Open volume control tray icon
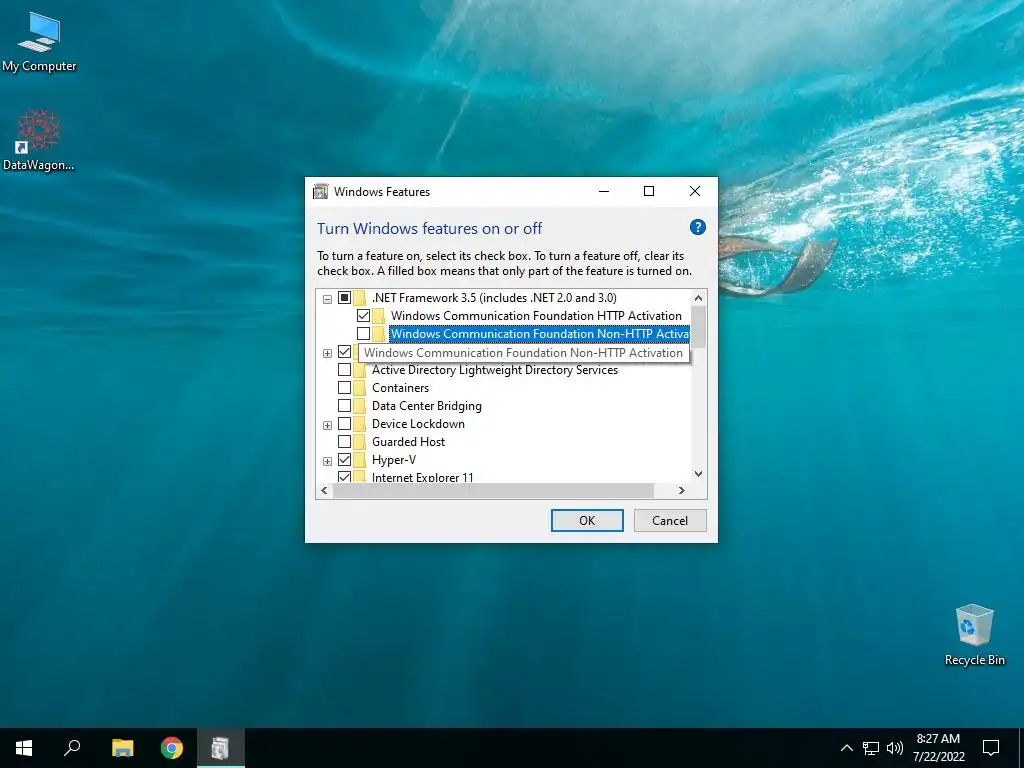1024x768 pixels. point(895,748)
